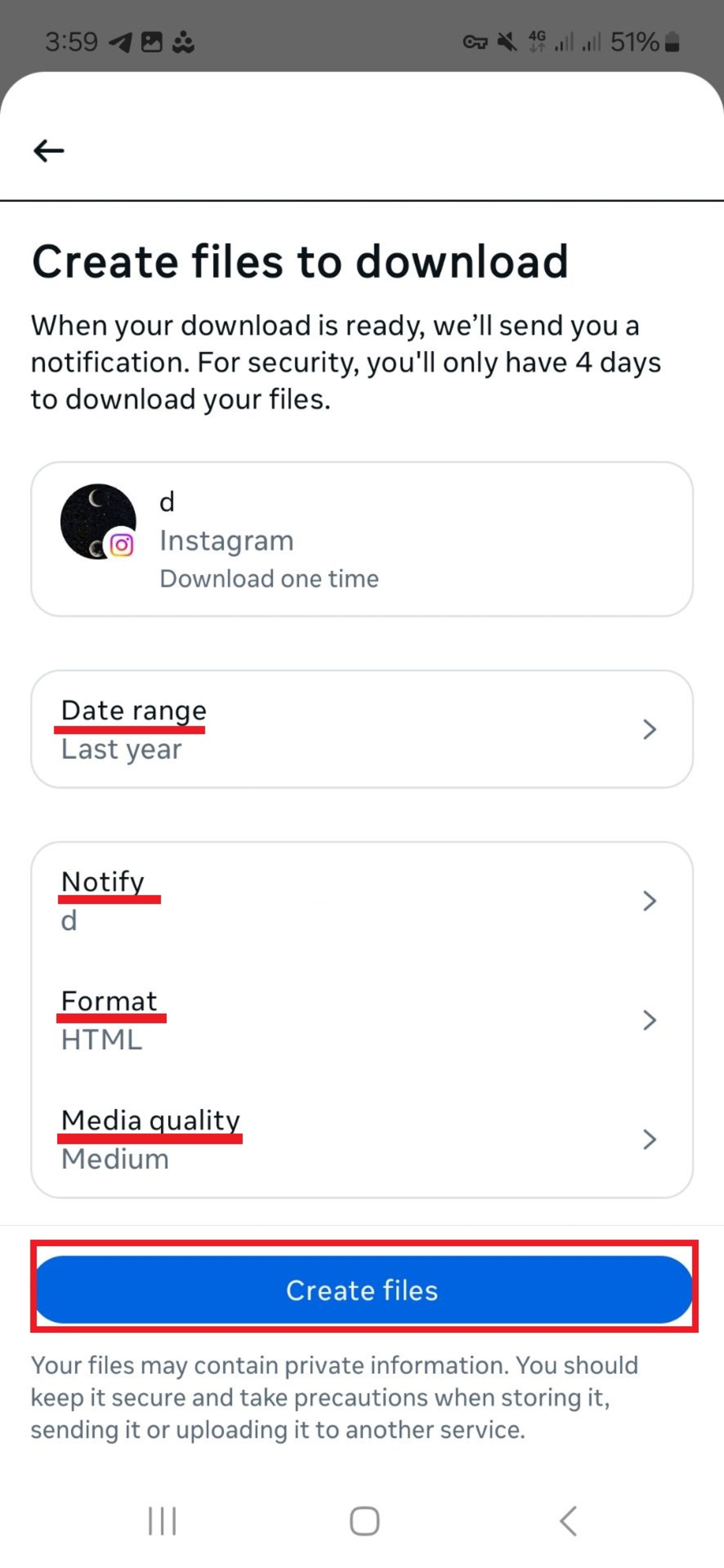Open the Date range chevron
Image resolution: width=724 pixels, height=1568 pixels.
click(649, 729)
